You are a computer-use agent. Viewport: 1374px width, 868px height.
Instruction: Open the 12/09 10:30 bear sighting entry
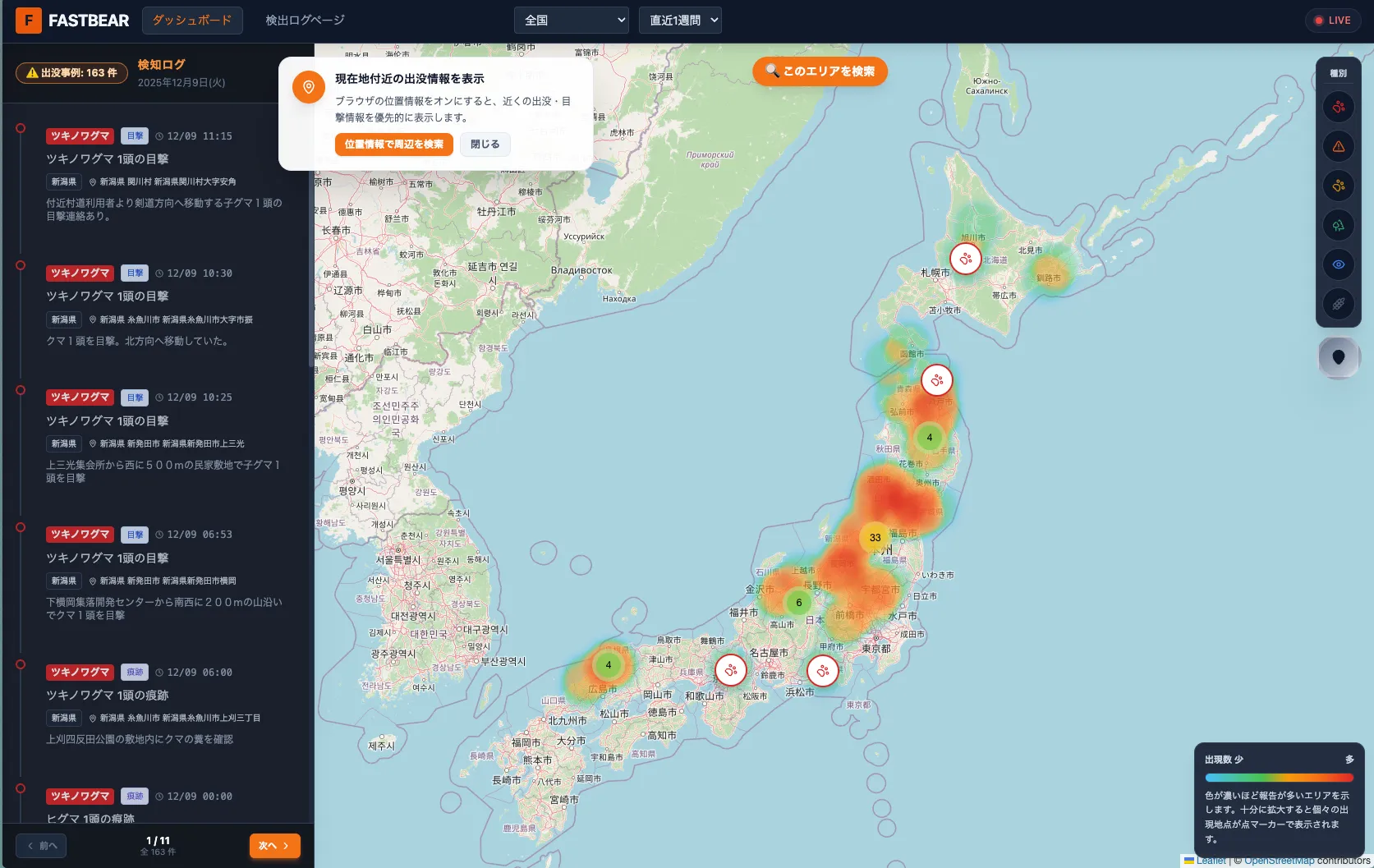coord(164,307)
